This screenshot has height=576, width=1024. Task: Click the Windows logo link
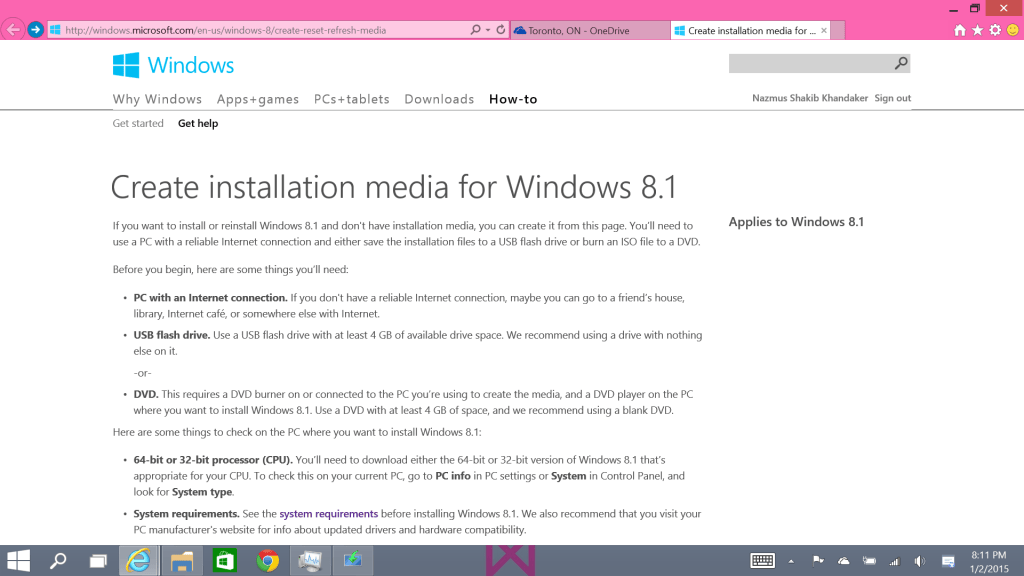point(173,65)
